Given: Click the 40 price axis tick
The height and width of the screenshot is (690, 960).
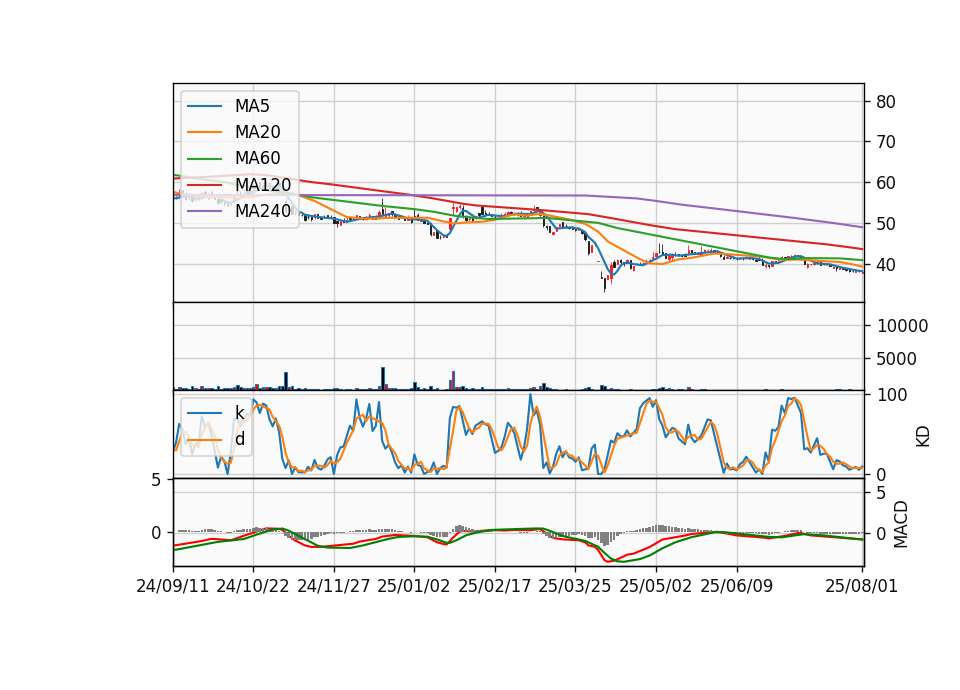Looking at the screenshot, I should click(x=886, y=265).
